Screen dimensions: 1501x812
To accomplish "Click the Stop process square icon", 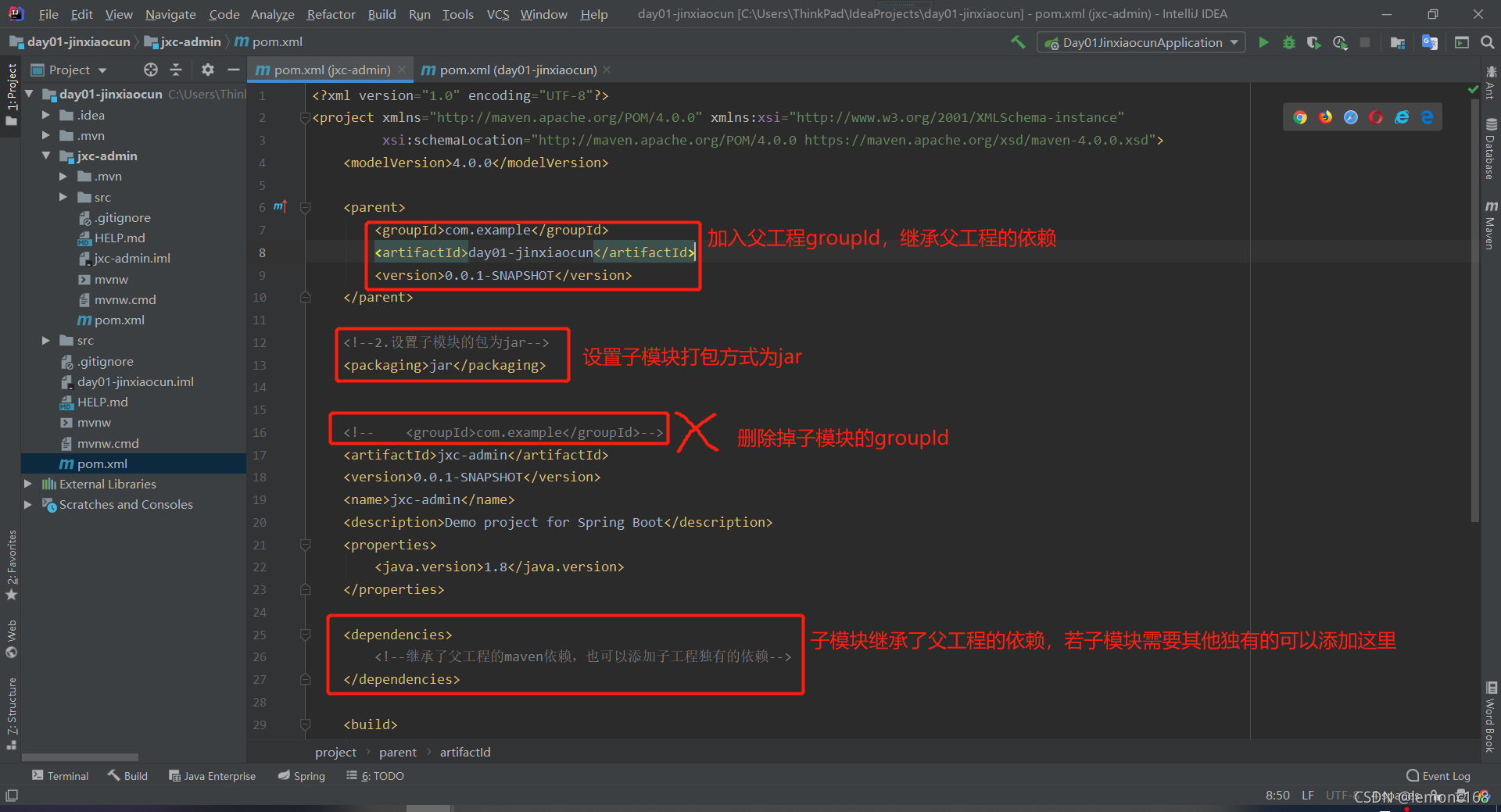I will click(1365, 42).
